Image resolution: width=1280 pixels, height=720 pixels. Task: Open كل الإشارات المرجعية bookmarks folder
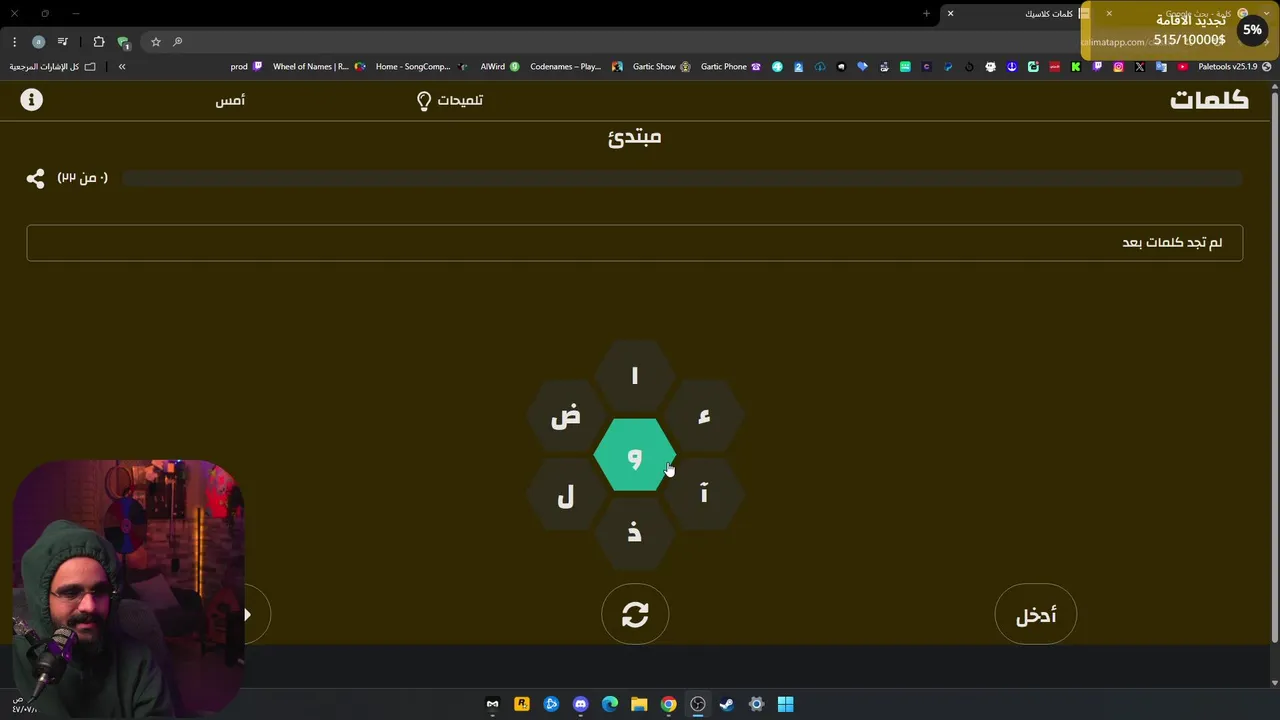pos(53,67)
